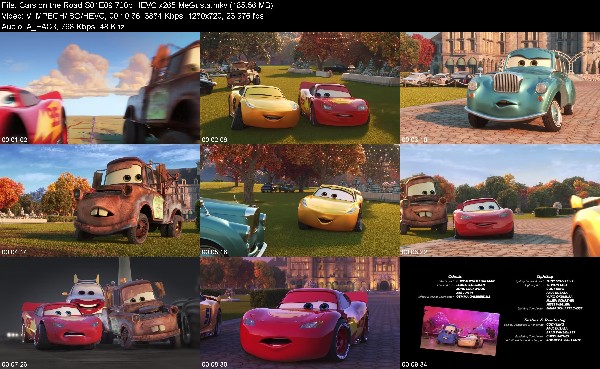
Task: Open the end credits thumbnail
Action: point(500,313)
